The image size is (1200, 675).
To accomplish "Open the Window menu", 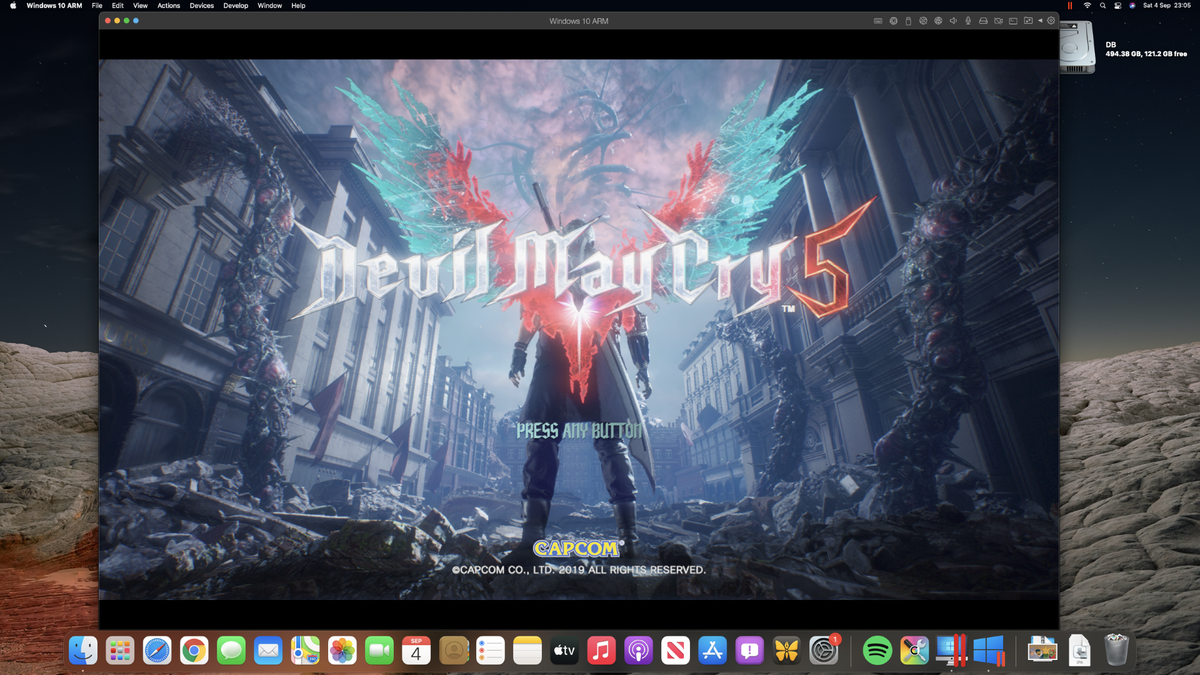I will [270, 5].
